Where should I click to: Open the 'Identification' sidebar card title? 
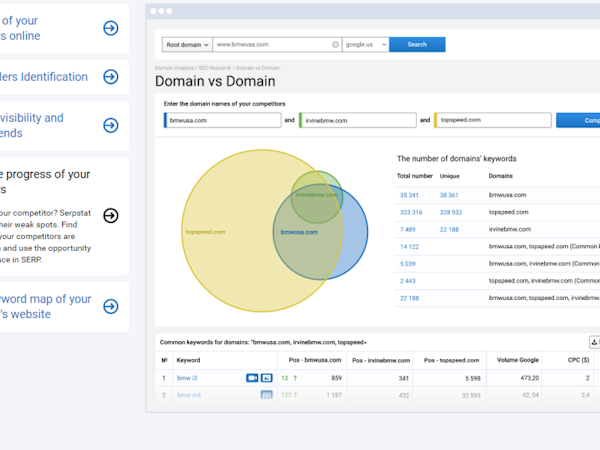pos(44,77)
